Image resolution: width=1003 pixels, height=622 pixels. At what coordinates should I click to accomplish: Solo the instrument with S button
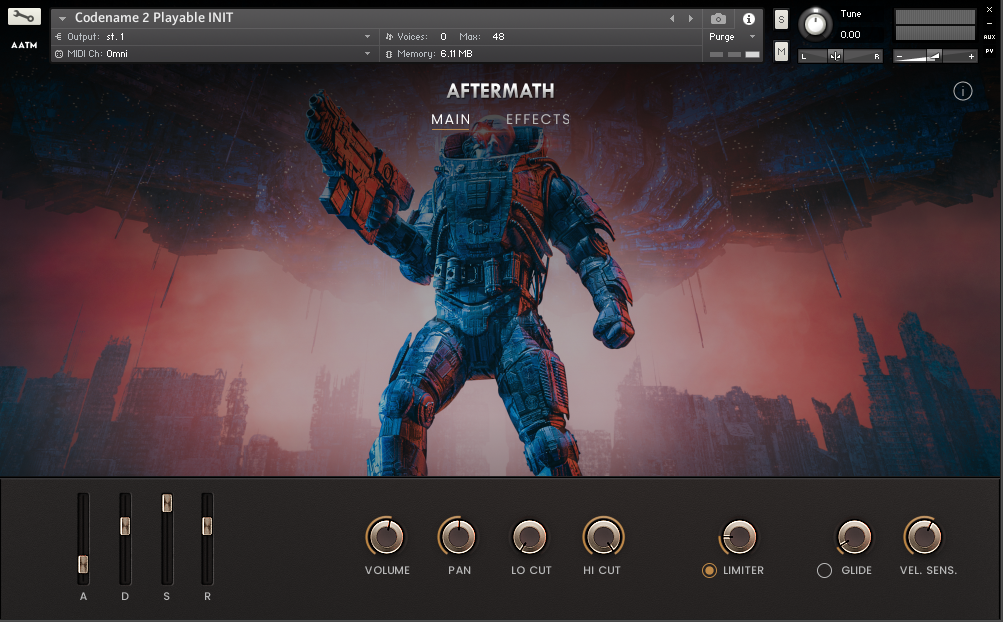tap(781, 21)
